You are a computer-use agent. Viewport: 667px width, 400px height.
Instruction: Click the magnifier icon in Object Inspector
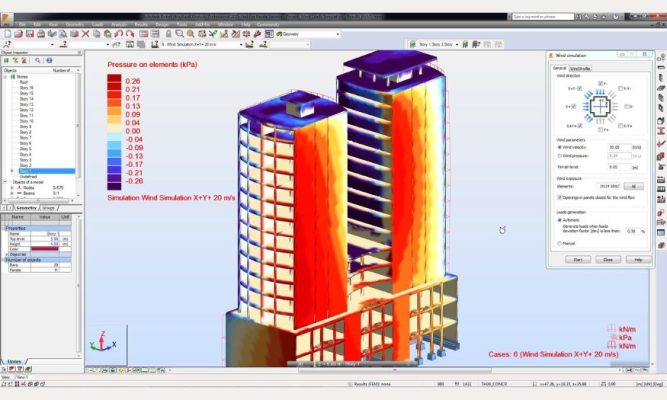(38, 60)
